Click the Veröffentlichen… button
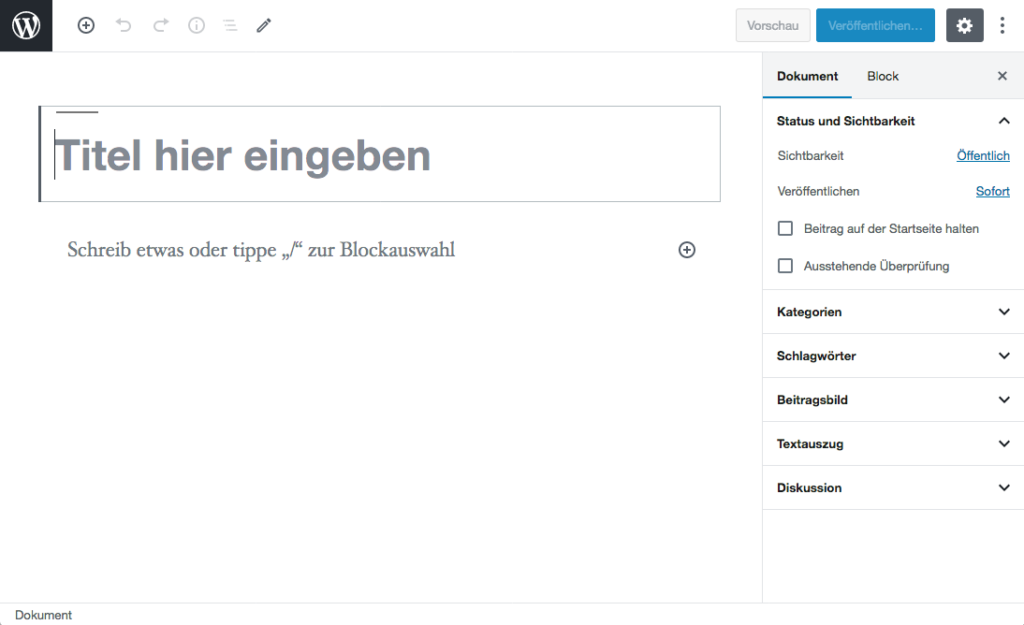1024x625 pixels. pyautogui.click(x=875, y=25)
